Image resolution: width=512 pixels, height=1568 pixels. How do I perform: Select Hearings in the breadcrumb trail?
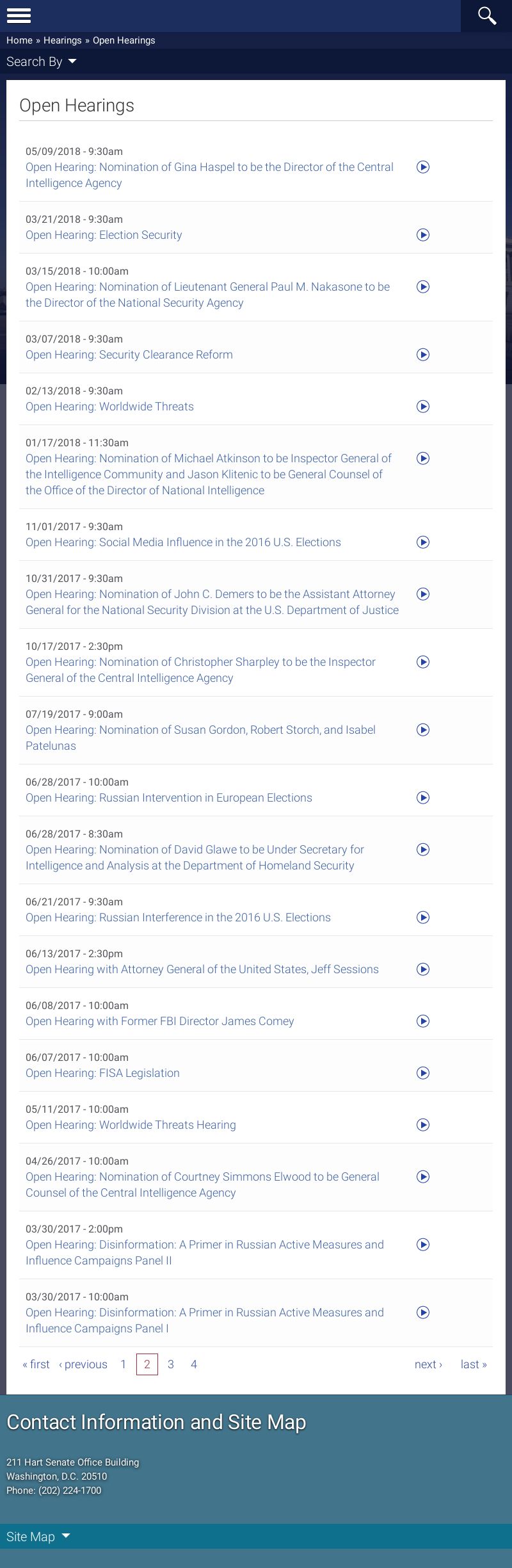62,40
